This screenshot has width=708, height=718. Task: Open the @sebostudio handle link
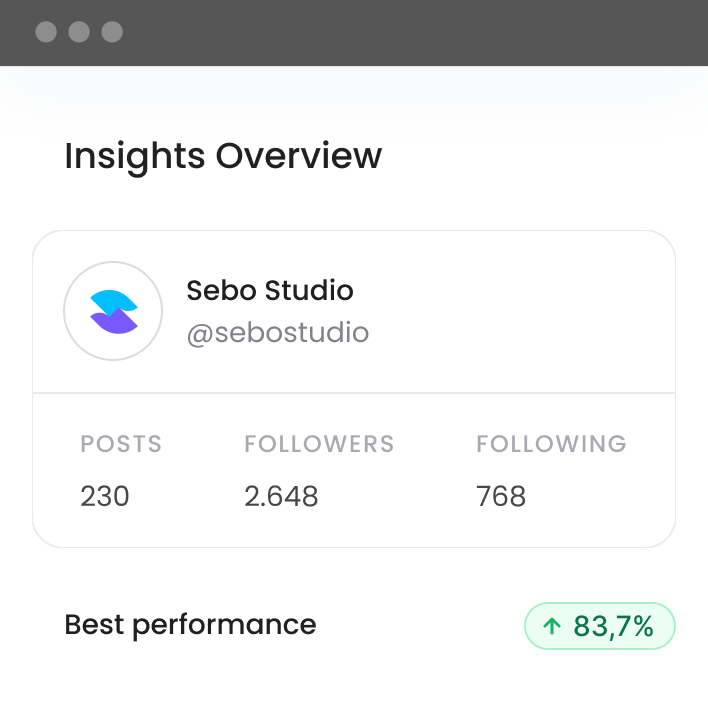coord(278,333)
